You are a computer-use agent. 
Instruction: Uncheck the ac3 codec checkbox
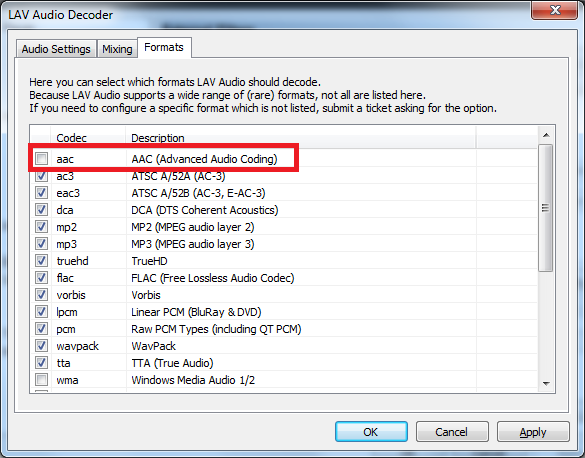click(41, 176)
